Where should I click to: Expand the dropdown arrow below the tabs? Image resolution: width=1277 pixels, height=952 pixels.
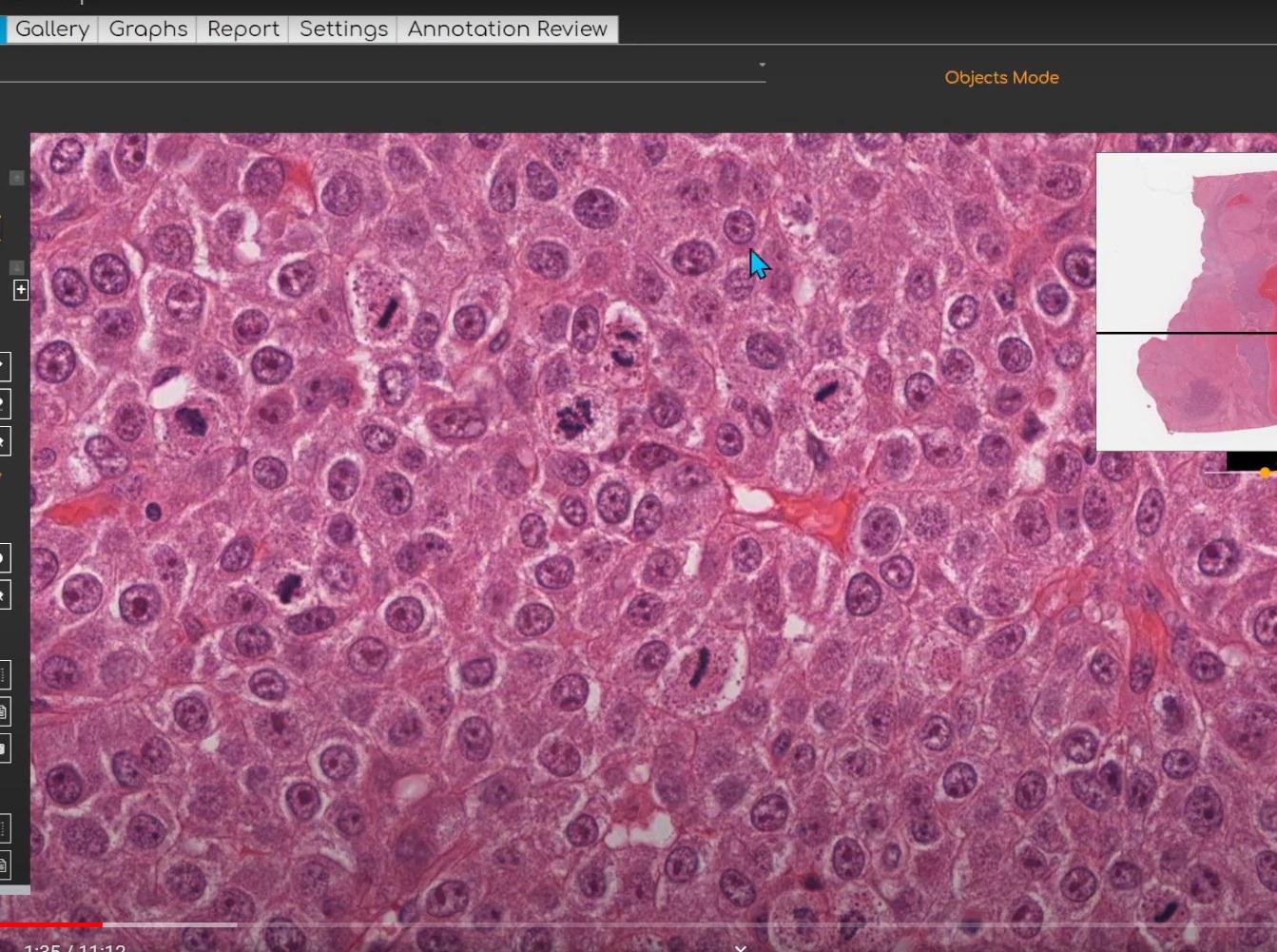click(x=762, y=65)
